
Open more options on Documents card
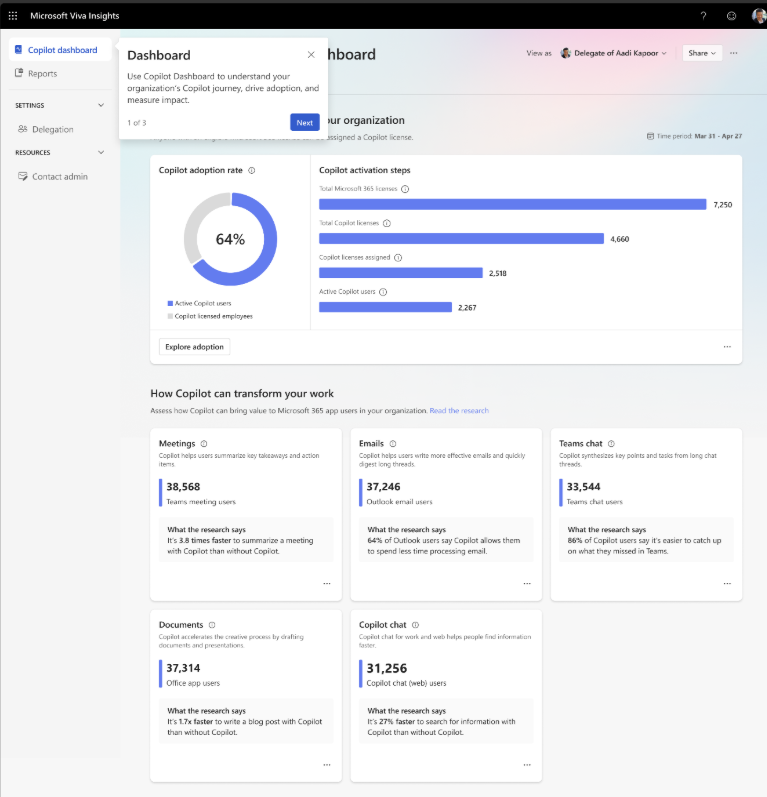327,764
